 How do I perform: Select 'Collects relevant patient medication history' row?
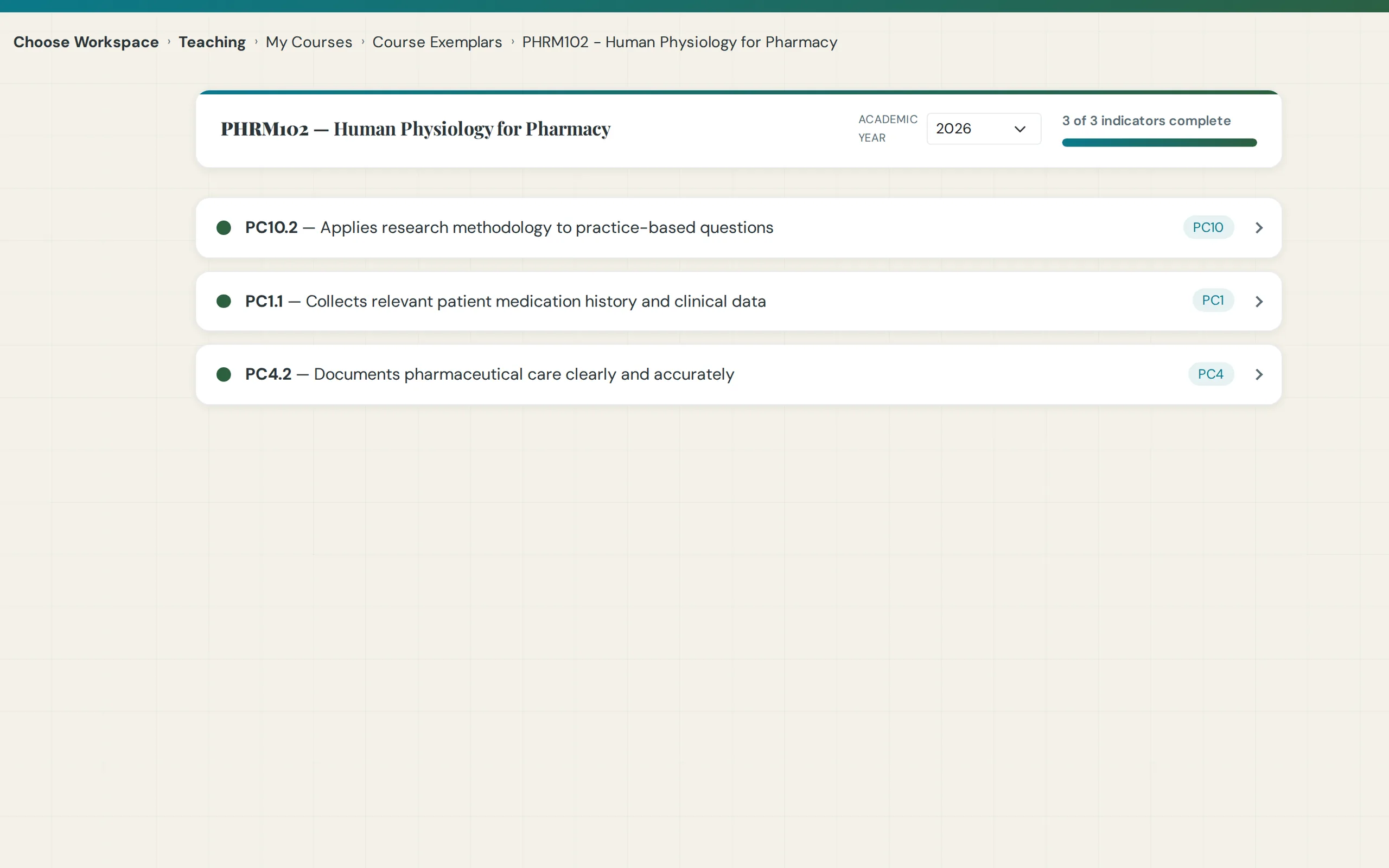(x=738, y=302)
